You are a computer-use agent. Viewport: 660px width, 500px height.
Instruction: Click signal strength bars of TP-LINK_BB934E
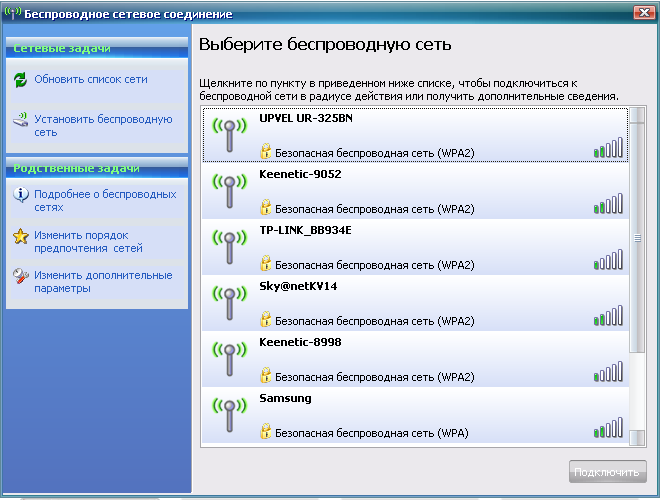pyautogui.click(x=608, y=259)
